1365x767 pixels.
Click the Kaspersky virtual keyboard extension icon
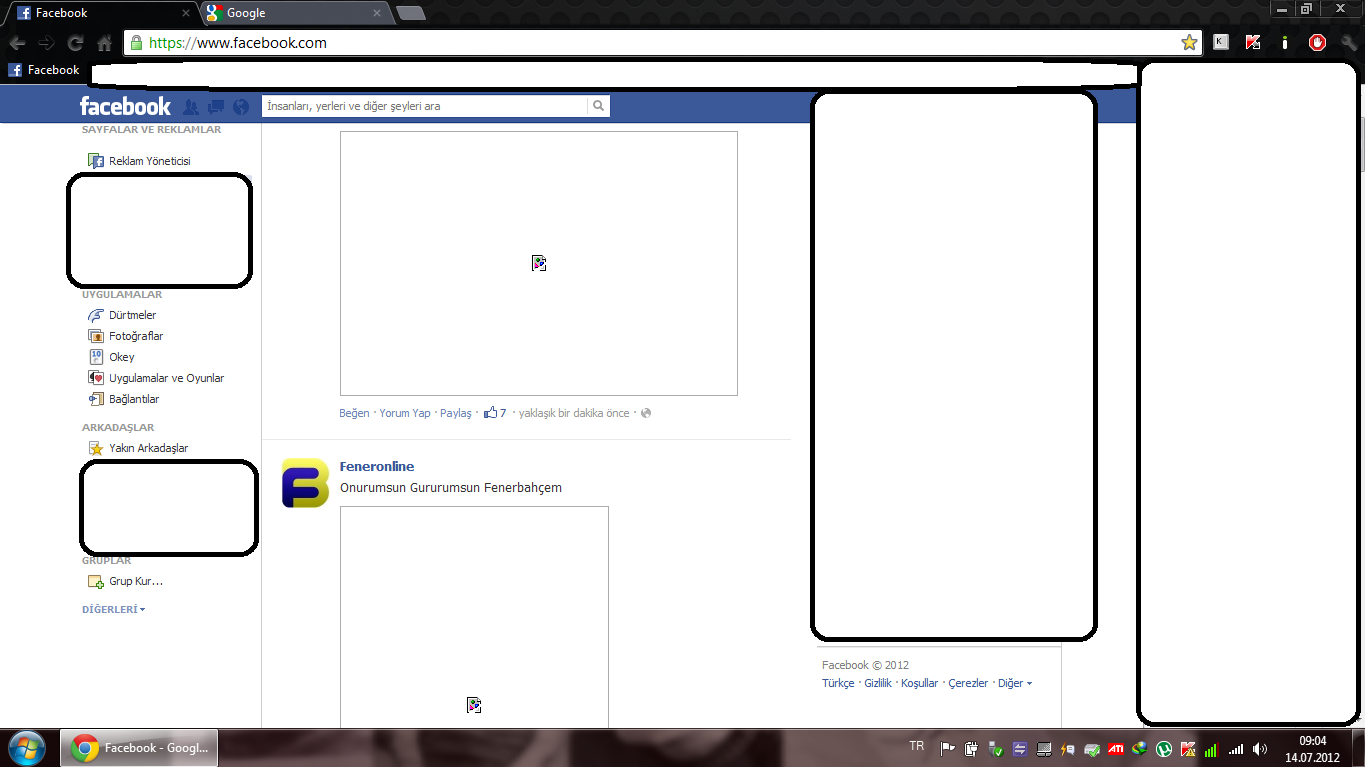click(x=1221, y=42)
